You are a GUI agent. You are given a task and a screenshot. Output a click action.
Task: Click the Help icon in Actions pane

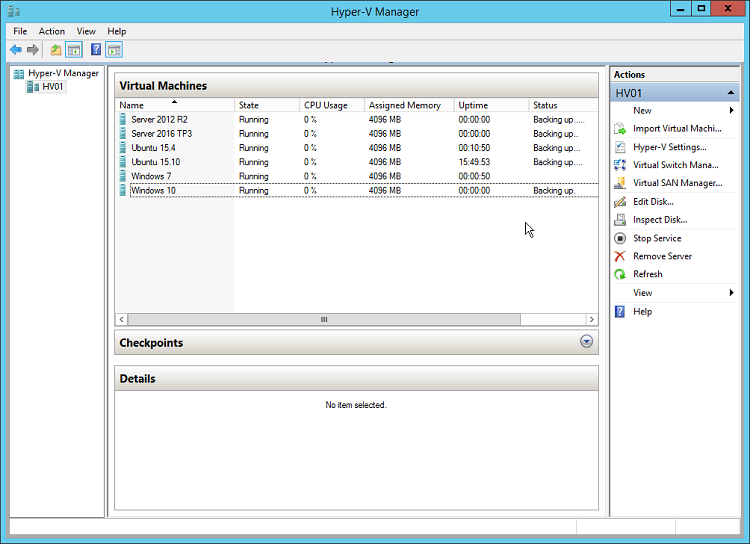tap(620, 311)
